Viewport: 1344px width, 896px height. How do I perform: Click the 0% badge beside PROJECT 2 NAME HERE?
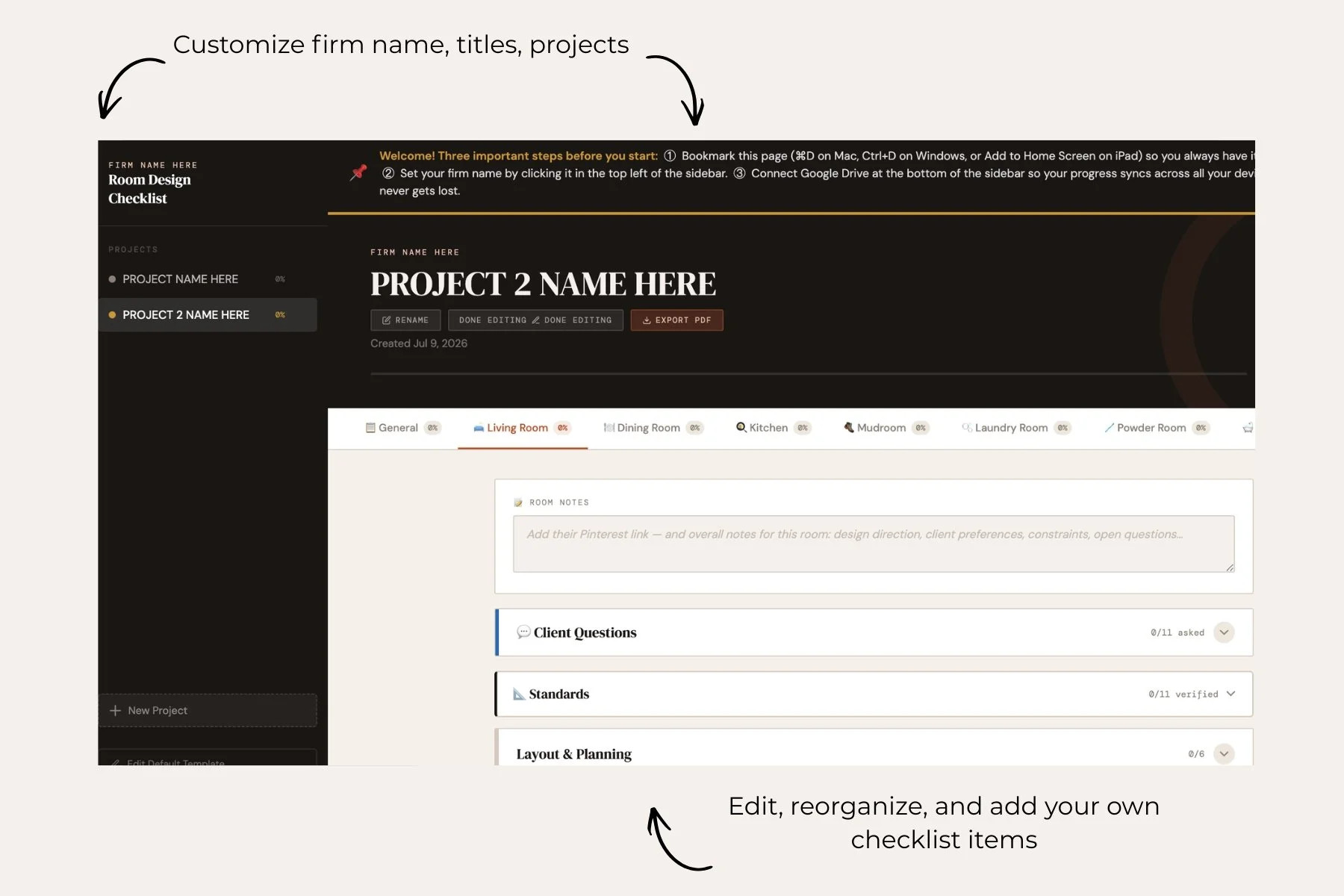pyautogui.click(x=280, y=315)
